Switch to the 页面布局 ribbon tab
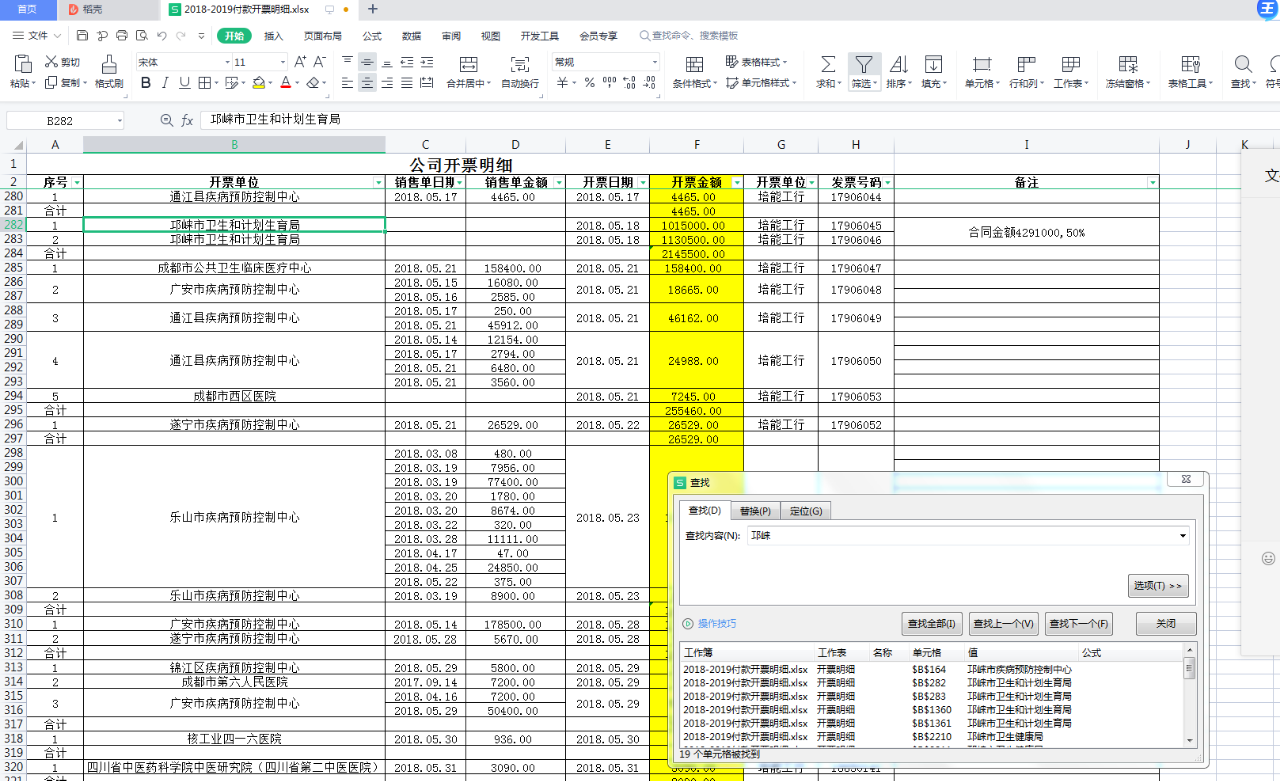1280x781 pixels. click(322, 36)
